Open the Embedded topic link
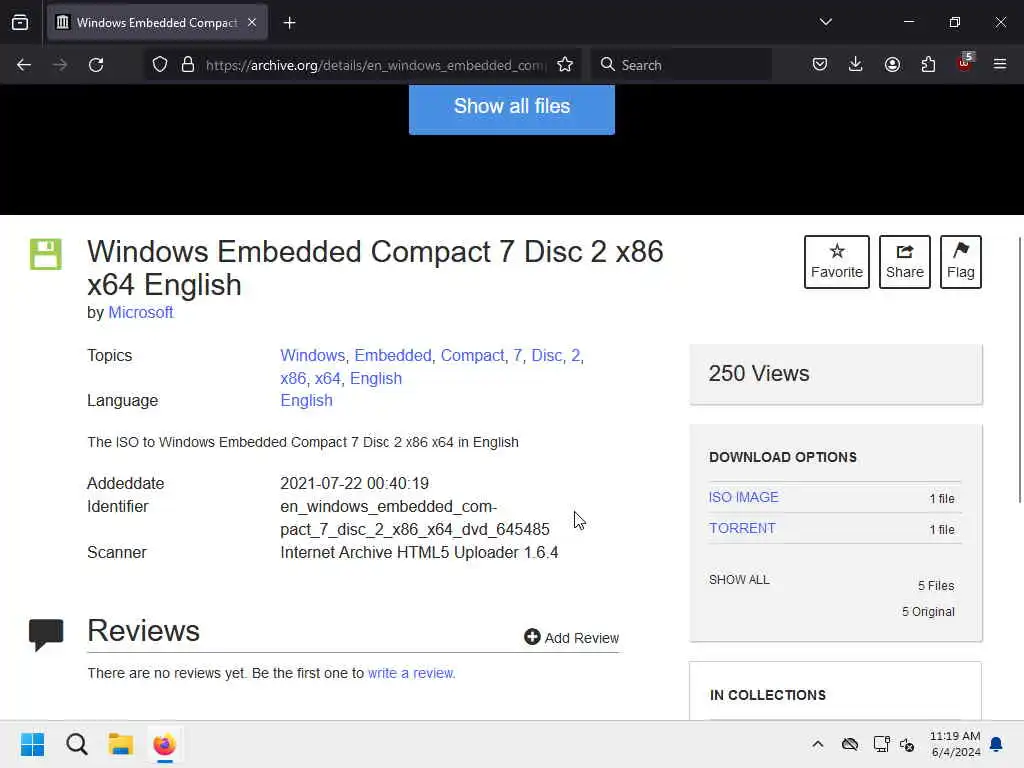Screen dimensions: 1024x768 [x=392, y=355]
